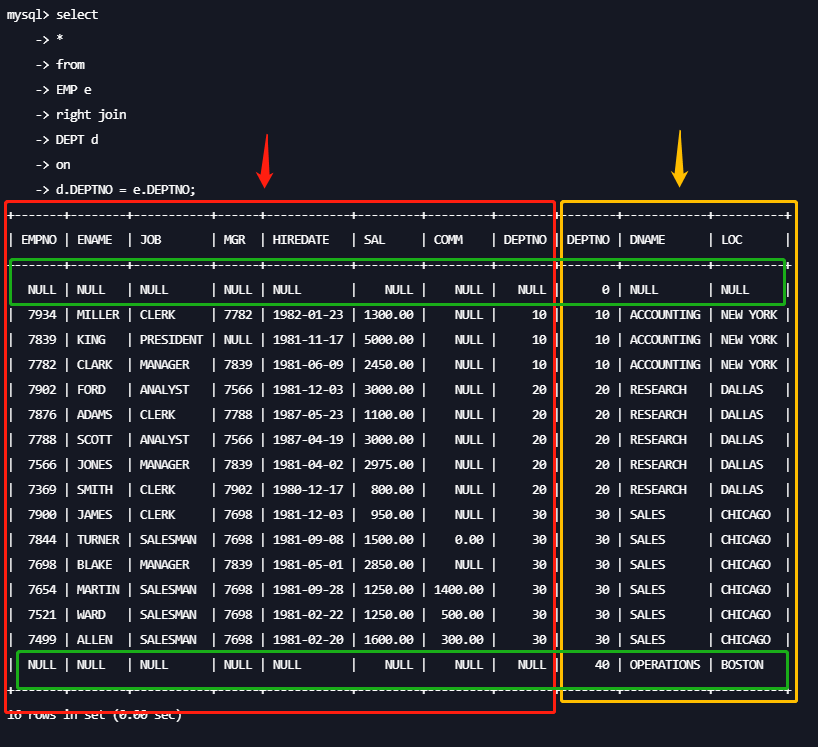Click KING's salary 5000.00
Screen dimensions: 818x747
(x=388, y=340)
